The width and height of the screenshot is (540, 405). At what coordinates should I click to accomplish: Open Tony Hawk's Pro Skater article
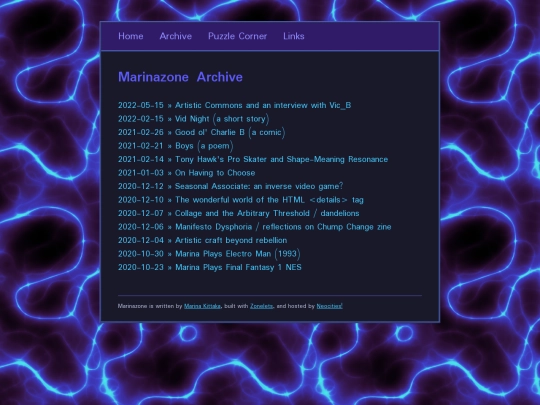(281, 159)
